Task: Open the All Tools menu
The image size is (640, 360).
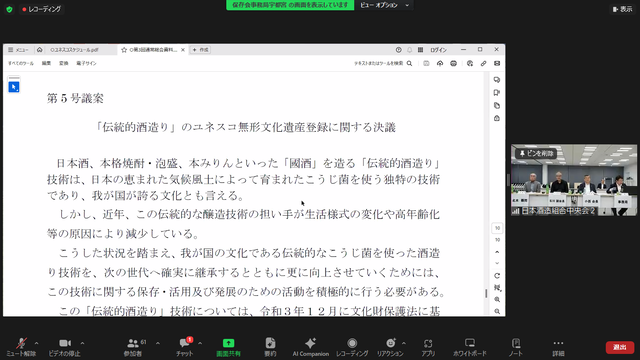Action: pyautogui.click(x=21, y=63)
